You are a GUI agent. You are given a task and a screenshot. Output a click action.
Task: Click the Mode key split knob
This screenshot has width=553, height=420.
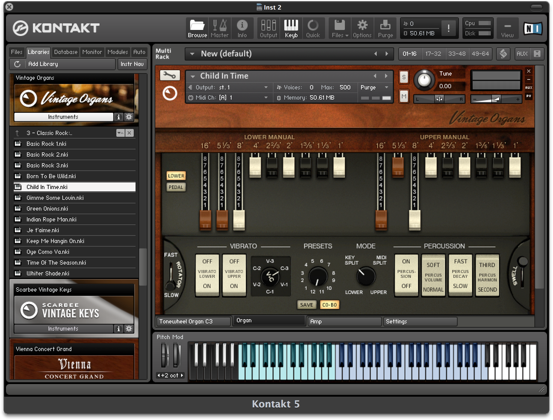coord(366,276)
